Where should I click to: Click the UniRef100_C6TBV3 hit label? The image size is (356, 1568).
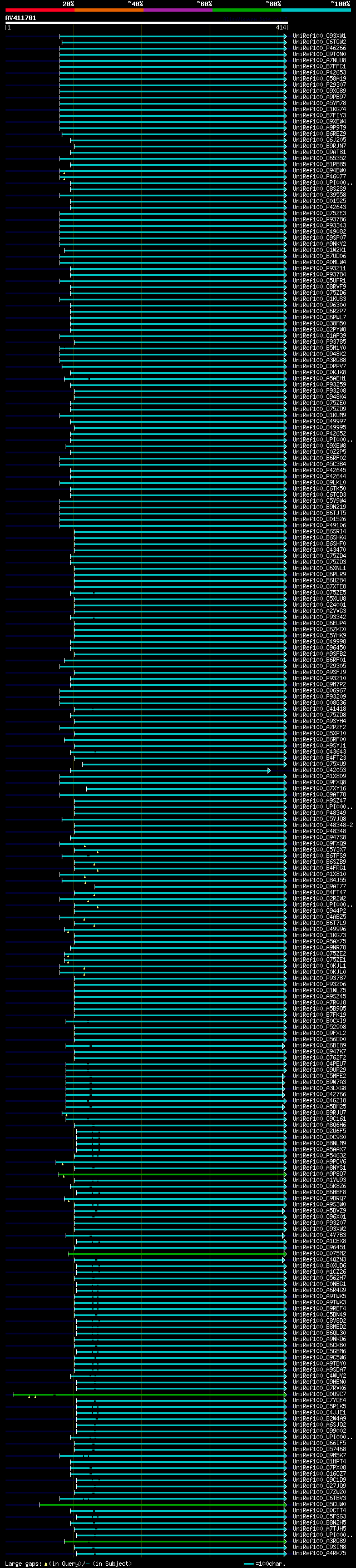coord(319,1498)
